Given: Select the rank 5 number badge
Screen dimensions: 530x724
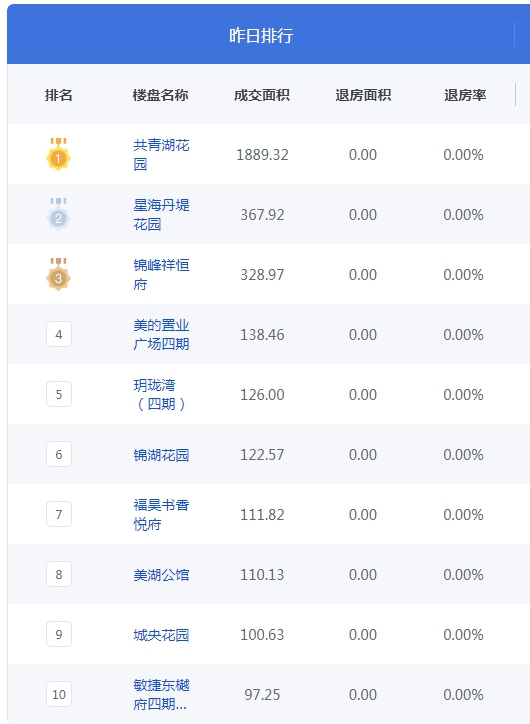Looking at the screenshot, I should (59, 394).
